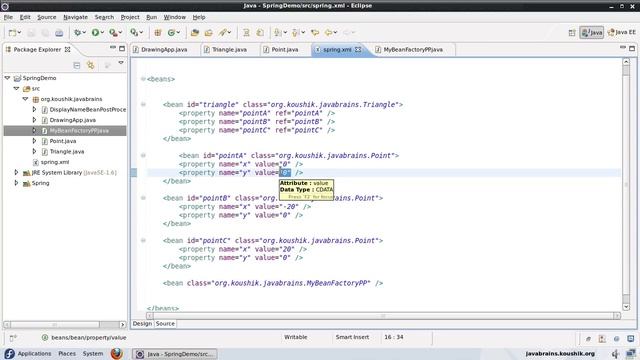Click the Search flashlight toolbar icon
Screen dimensions: 640x360
tap(222, 33)
